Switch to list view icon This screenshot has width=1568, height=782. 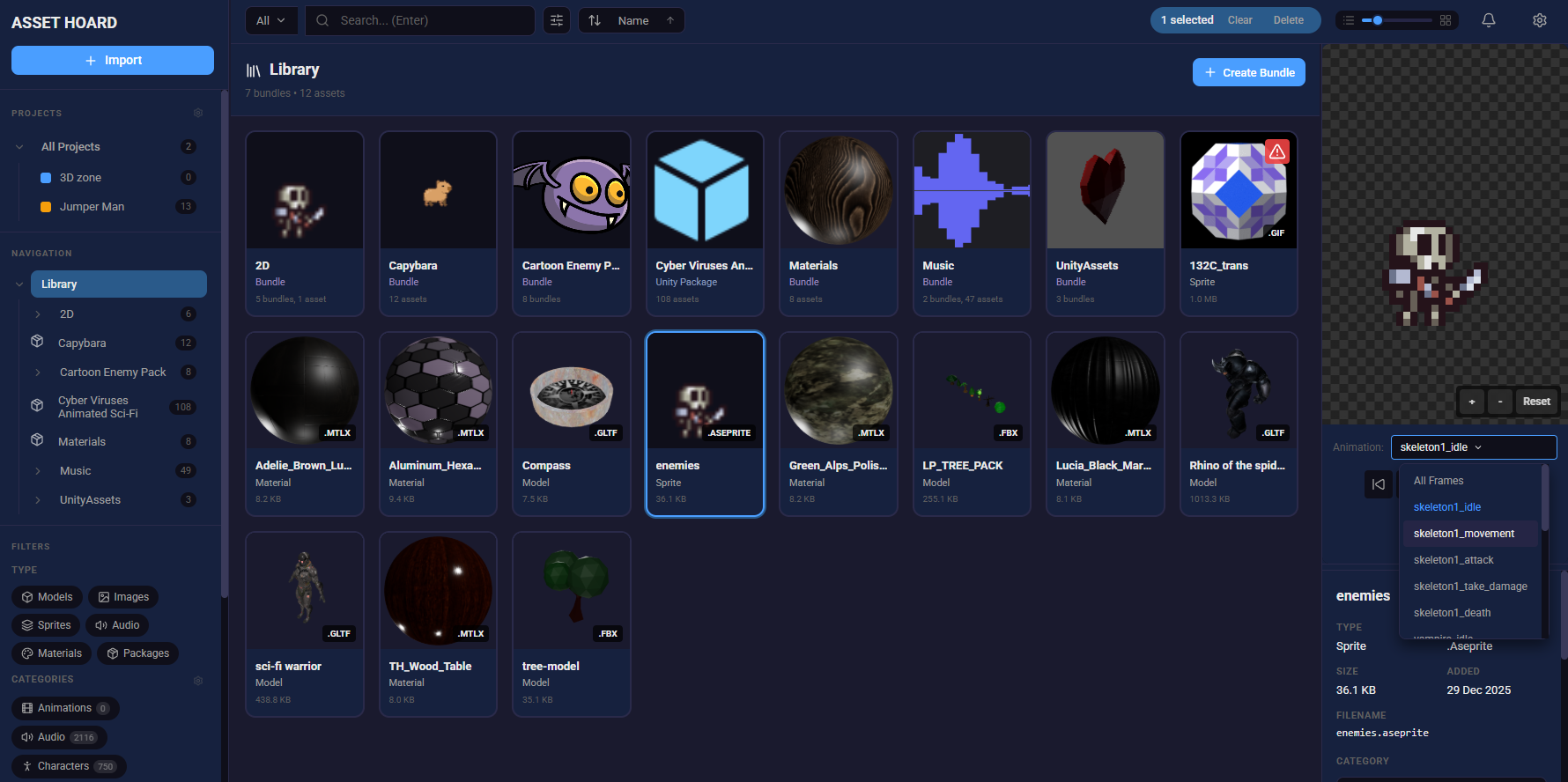pyautogui.click(x=1349, y=20)
